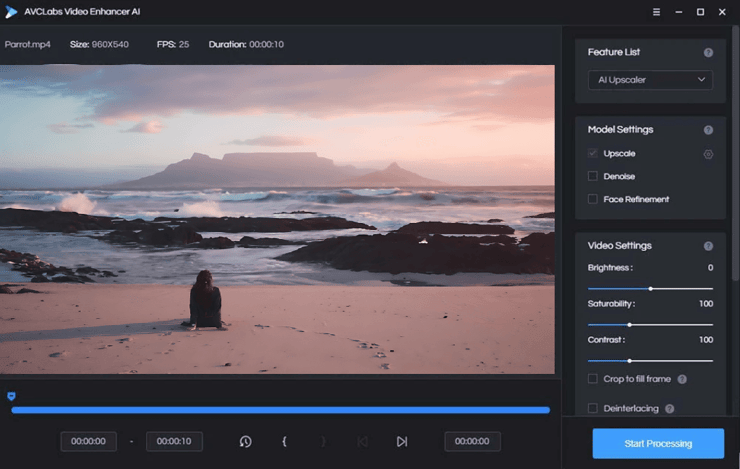Click the AVCLabs app logo icon
Viewport: 740px width, 469px height.
tap(11, 12)
